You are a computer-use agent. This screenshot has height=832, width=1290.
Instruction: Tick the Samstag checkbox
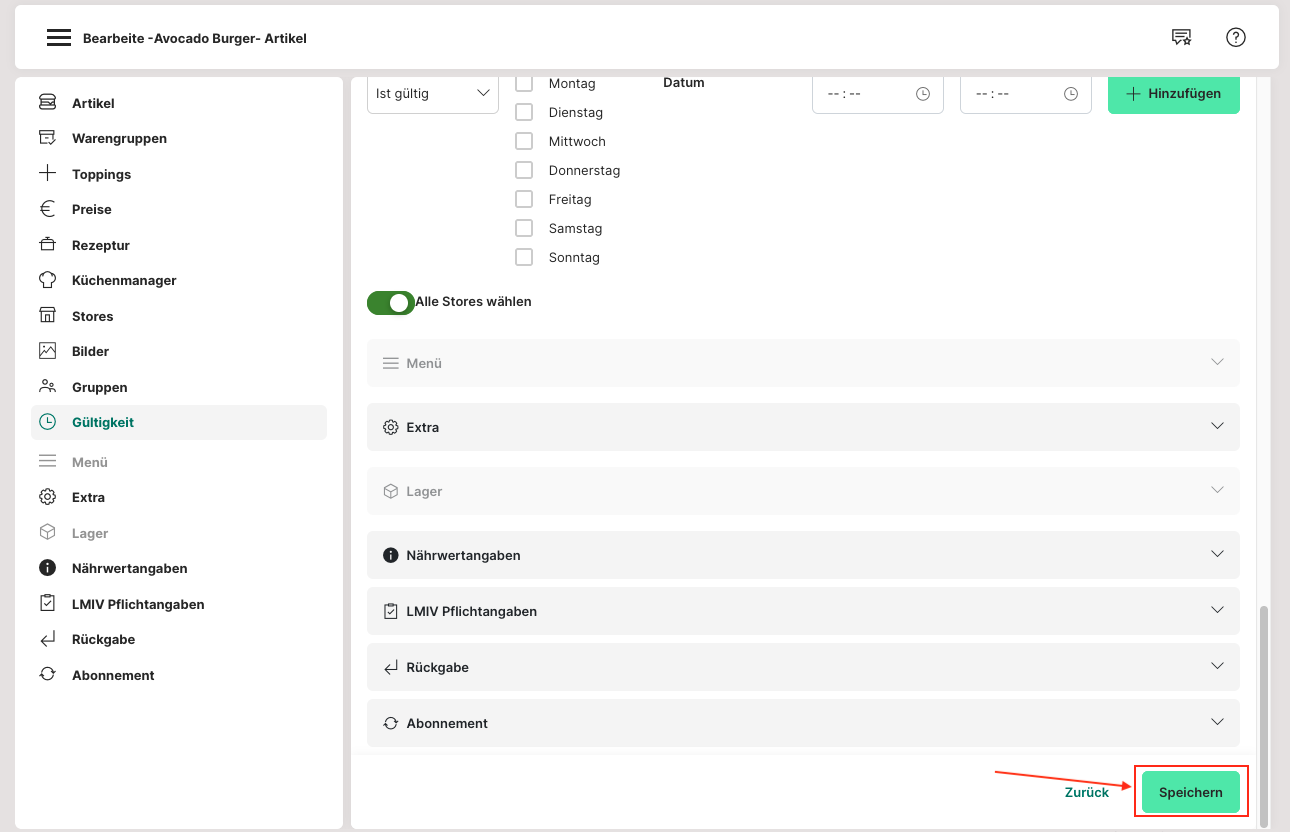pos(524,228)
